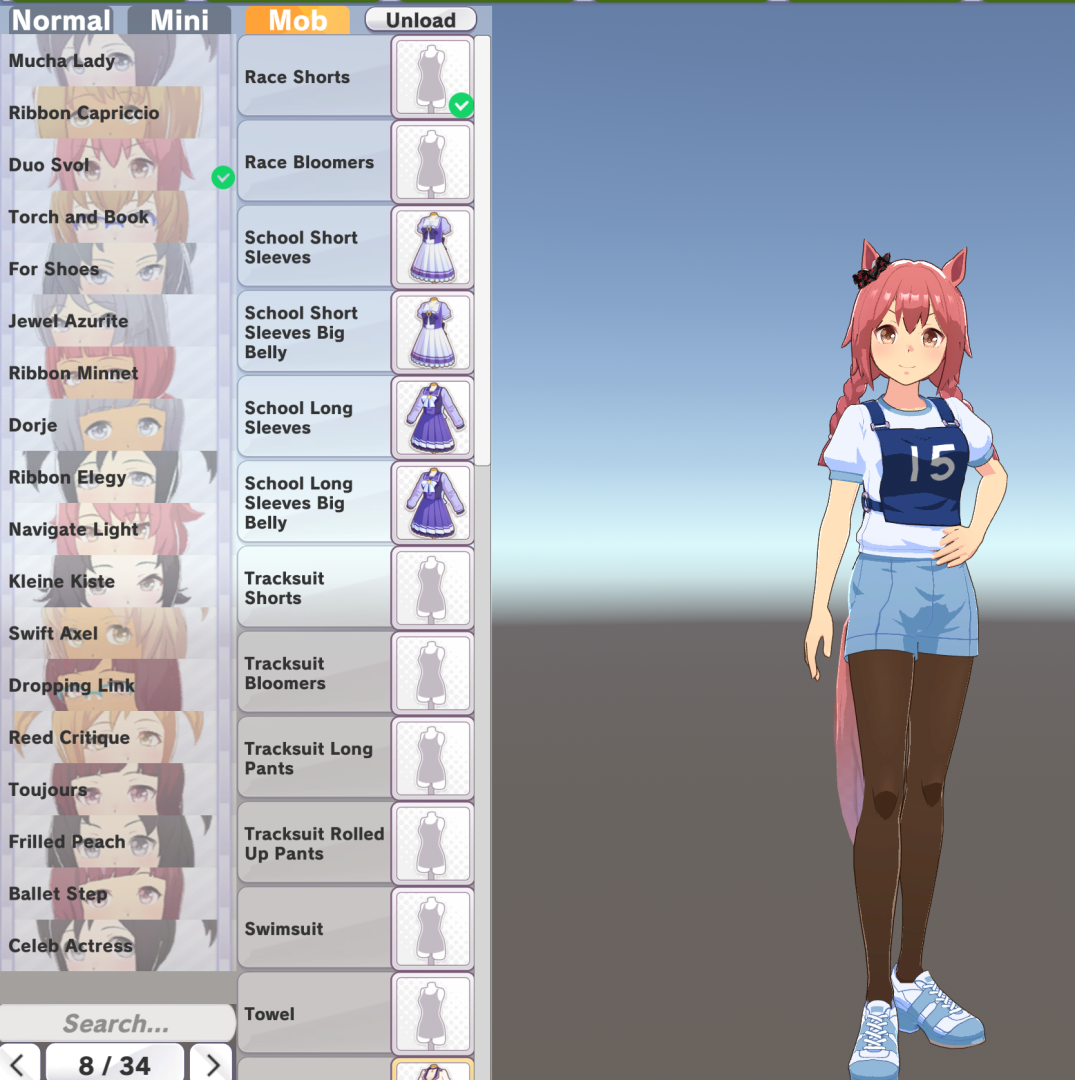Choose the Tracksuit Long Pants icon
Screen dimensions: 1075x1080
[432, 759]
